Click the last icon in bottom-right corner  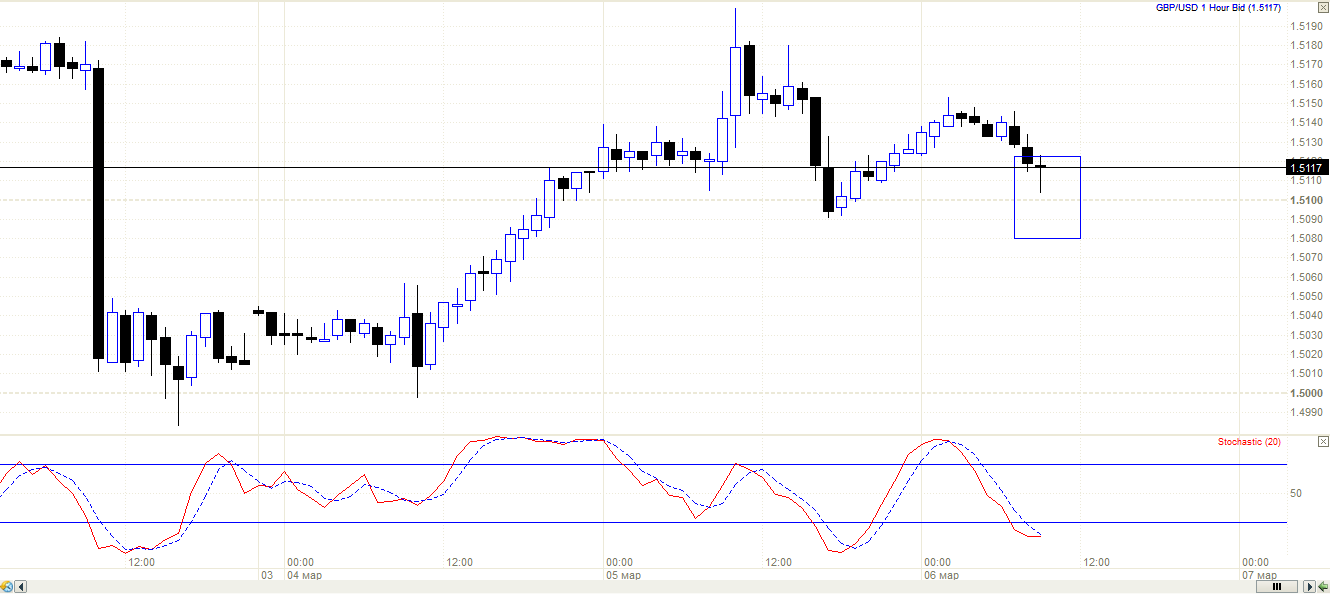1322,586
